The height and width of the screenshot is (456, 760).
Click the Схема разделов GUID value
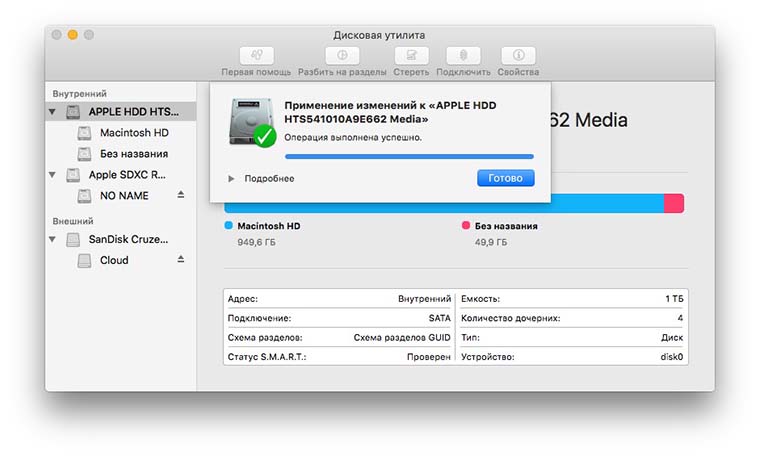[402, 338]
